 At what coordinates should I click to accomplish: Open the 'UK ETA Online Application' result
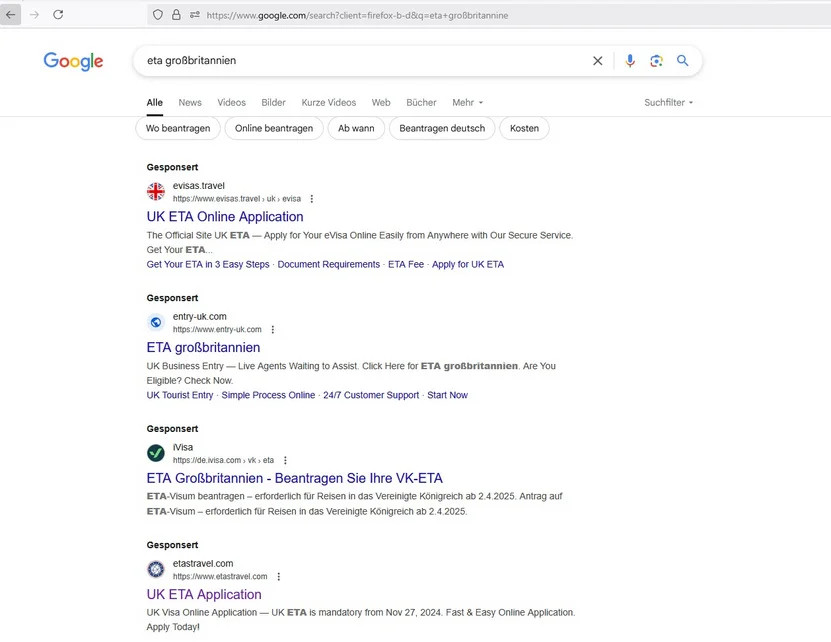[x=225, y=216]
